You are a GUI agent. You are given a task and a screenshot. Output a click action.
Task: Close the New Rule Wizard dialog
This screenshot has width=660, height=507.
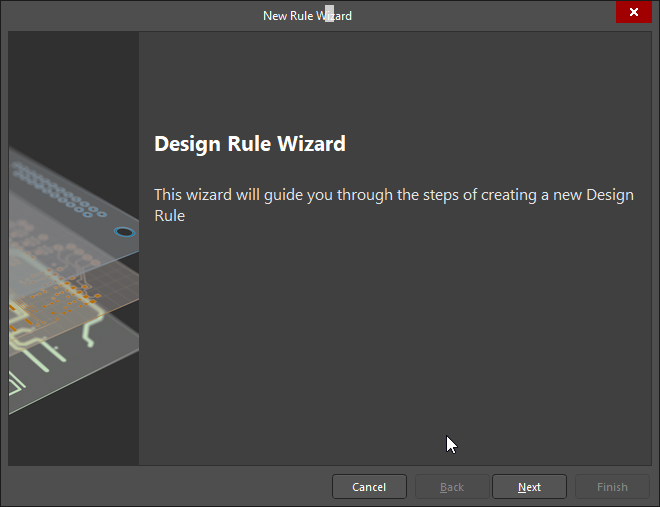[633, 12]
